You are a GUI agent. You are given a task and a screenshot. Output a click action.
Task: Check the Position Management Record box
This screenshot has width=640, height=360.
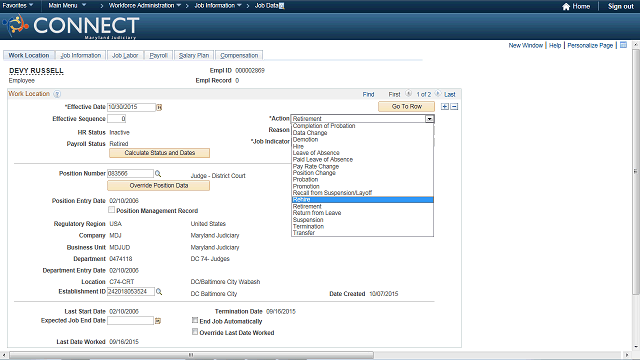tap(111, 210)
